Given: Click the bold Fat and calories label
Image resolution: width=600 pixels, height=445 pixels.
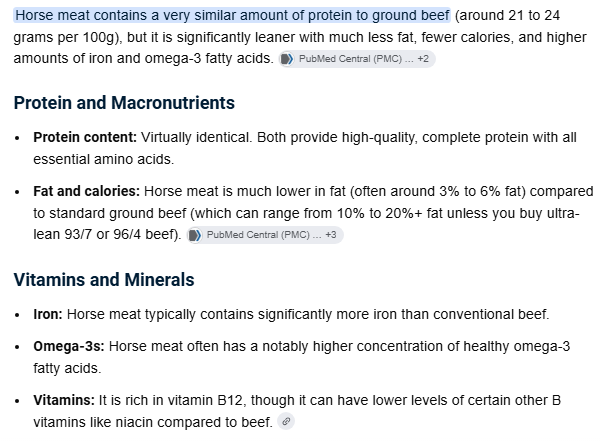Looking at the screenshot, I should point(86,191).
